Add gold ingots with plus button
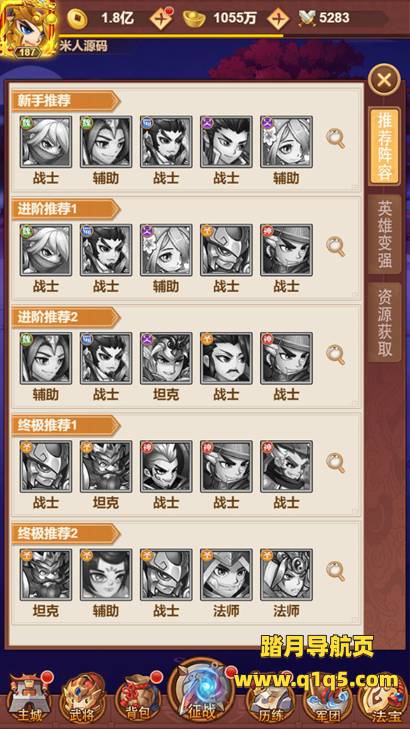 (x=279, y=18)
